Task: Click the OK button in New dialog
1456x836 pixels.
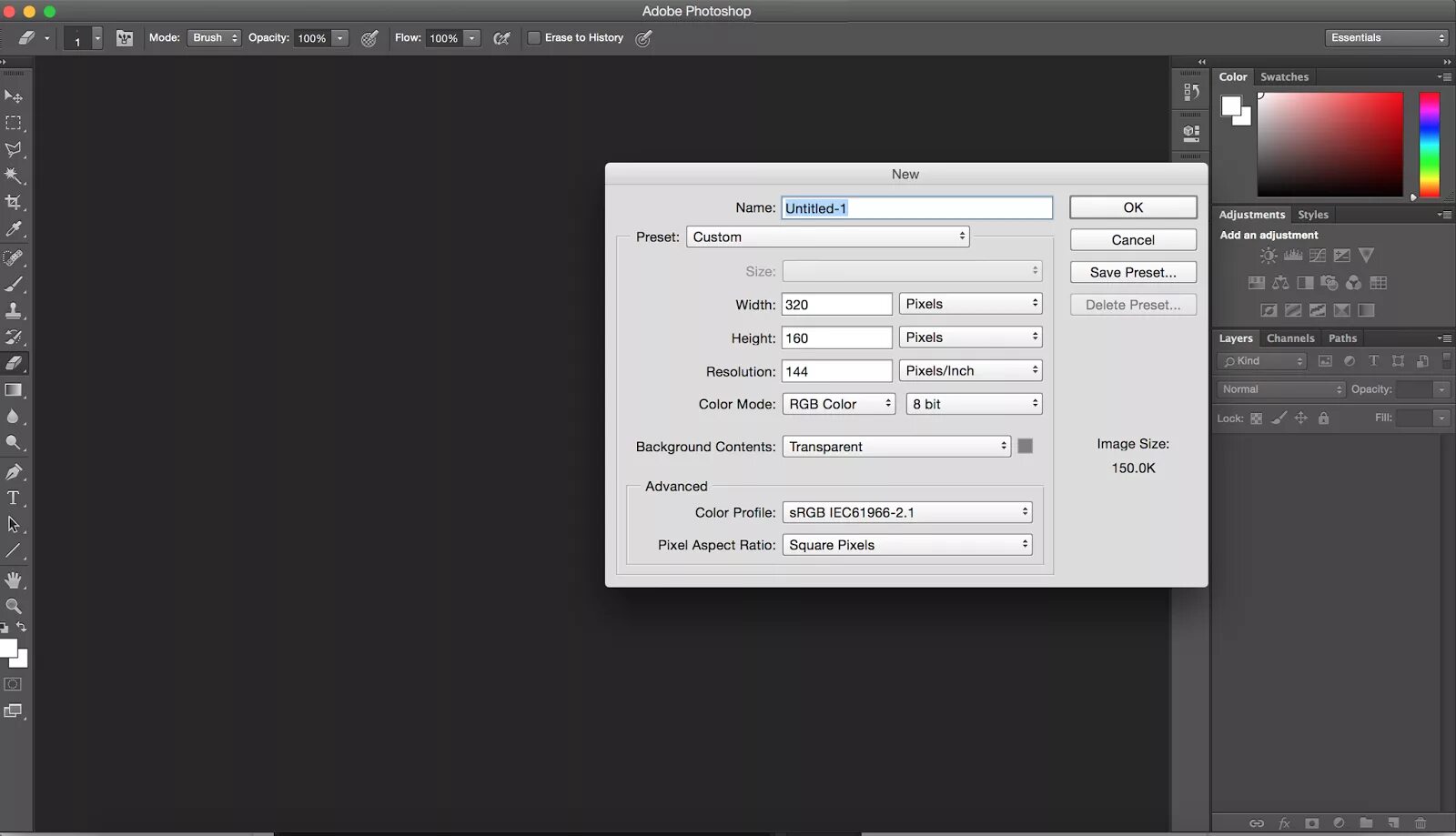Action: tap(1133, 207)
